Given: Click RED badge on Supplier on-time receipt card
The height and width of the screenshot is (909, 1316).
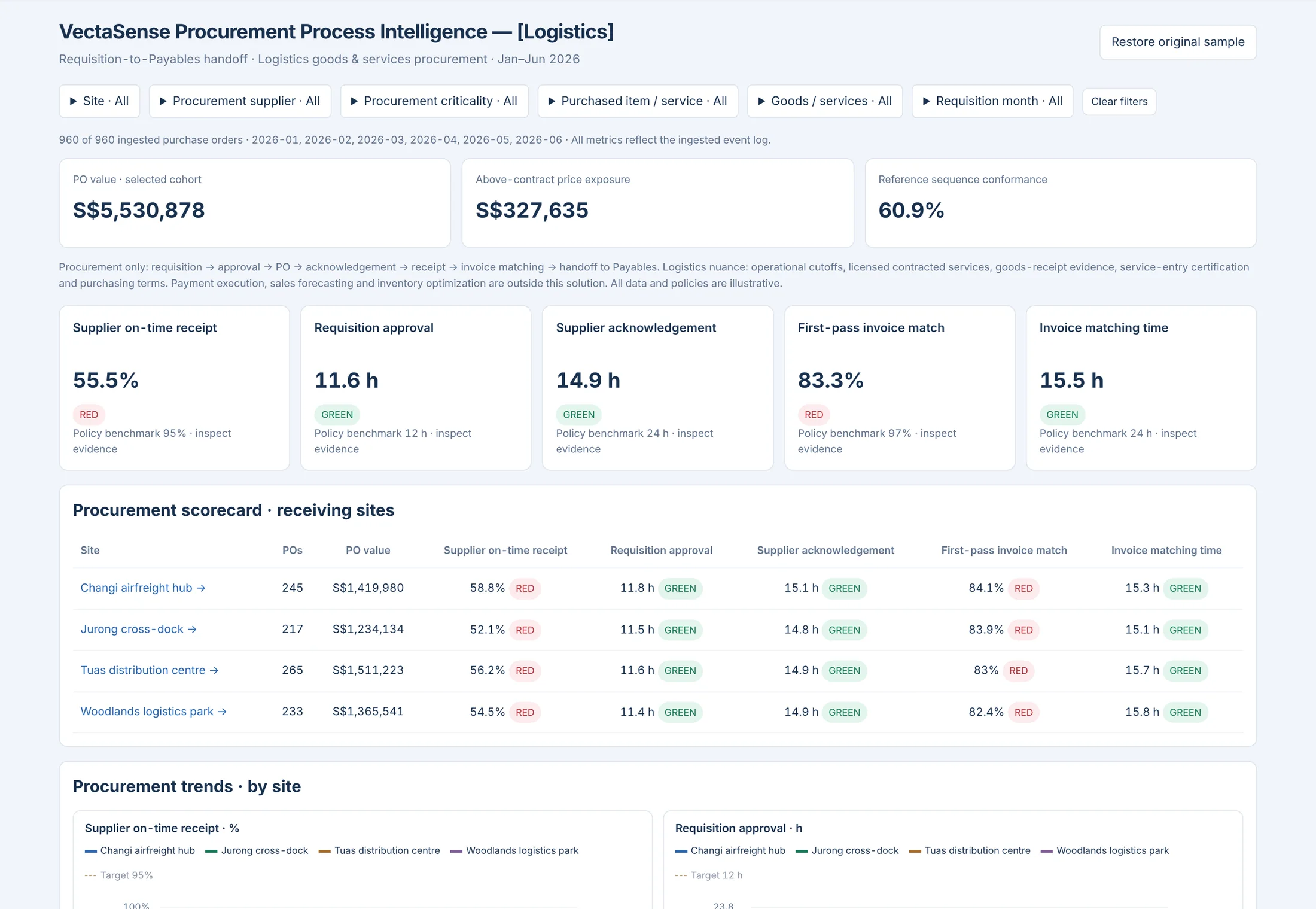Looking at the screenshot, I should coord(89,415).
